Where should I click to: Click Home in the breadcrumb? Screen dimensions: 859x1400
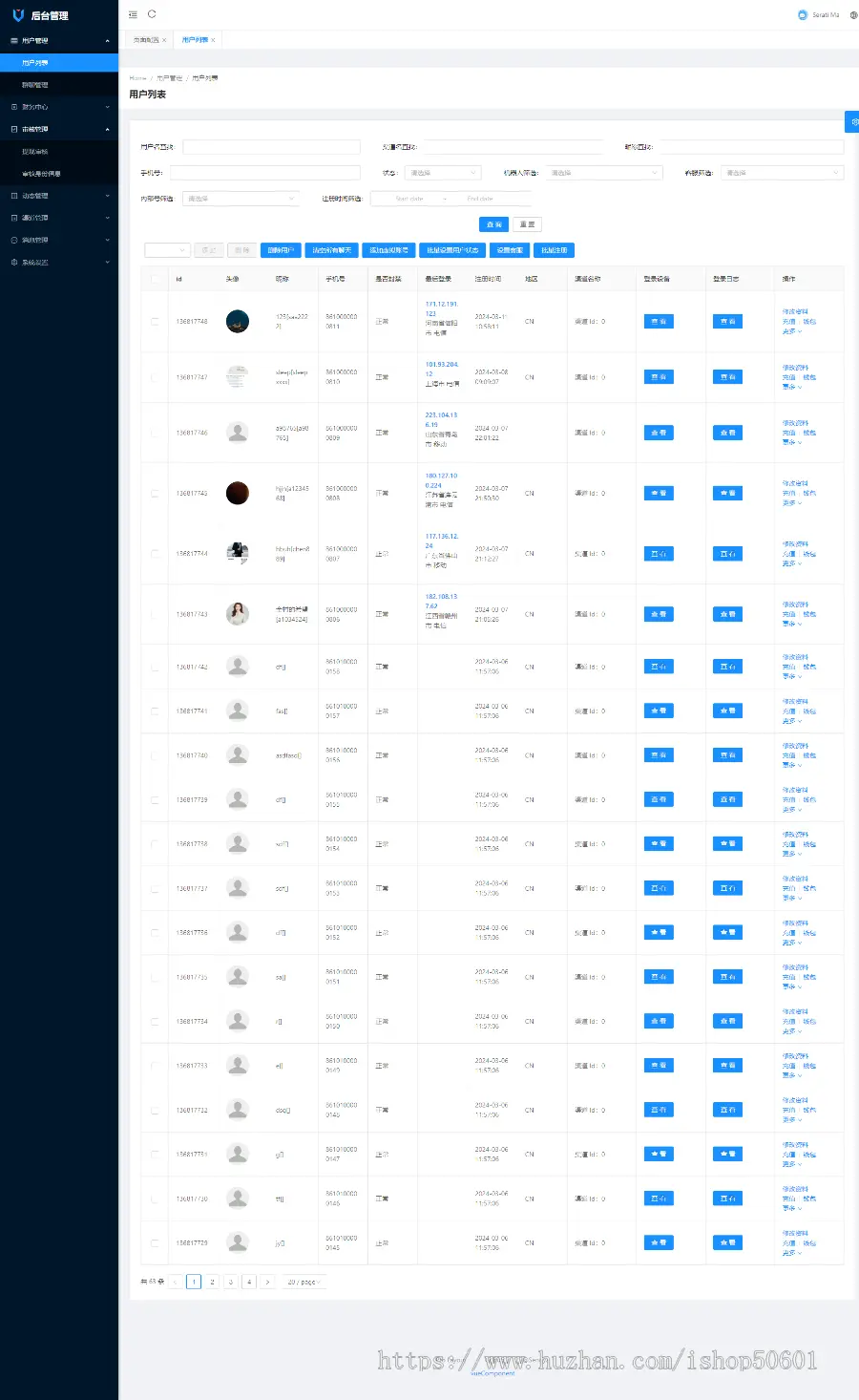tap(138, 78)
